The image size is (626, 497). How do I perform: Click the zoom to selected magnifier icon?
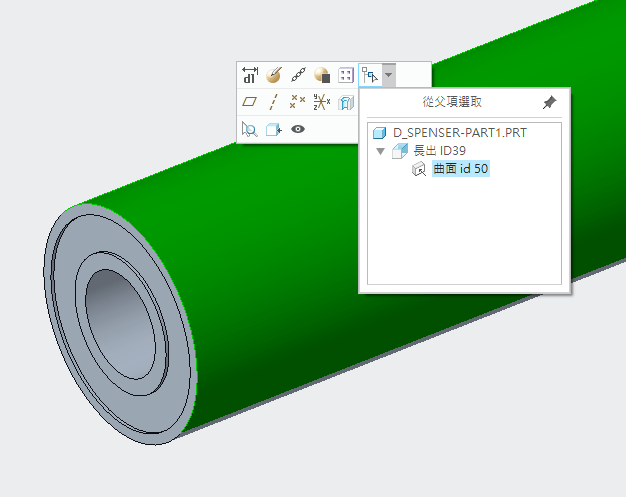[x=250, y=129]
